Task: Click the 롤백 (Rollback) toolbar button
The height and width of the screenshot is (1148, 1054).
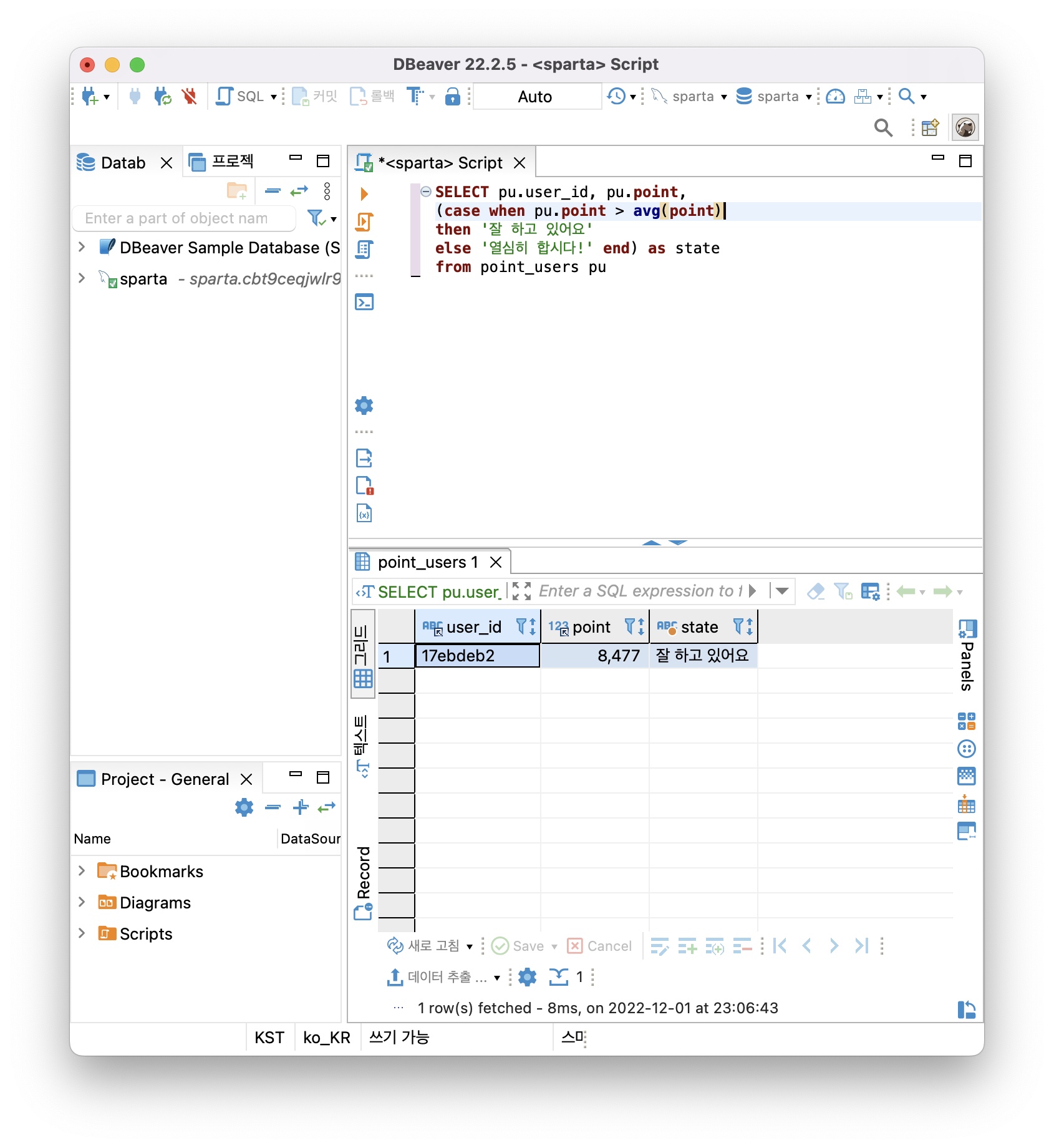Action: coord(372,97)
